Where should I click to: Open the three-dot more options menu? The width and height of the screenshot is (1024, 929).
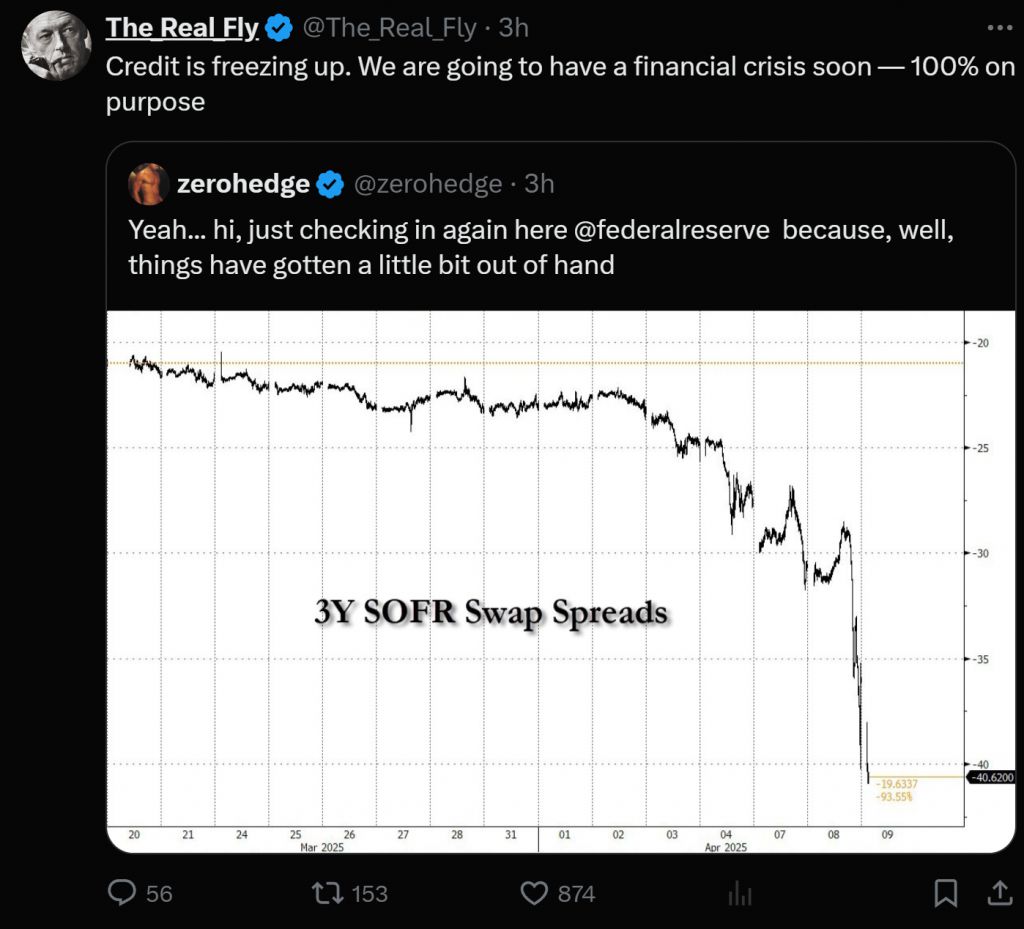tap(998, 28)
